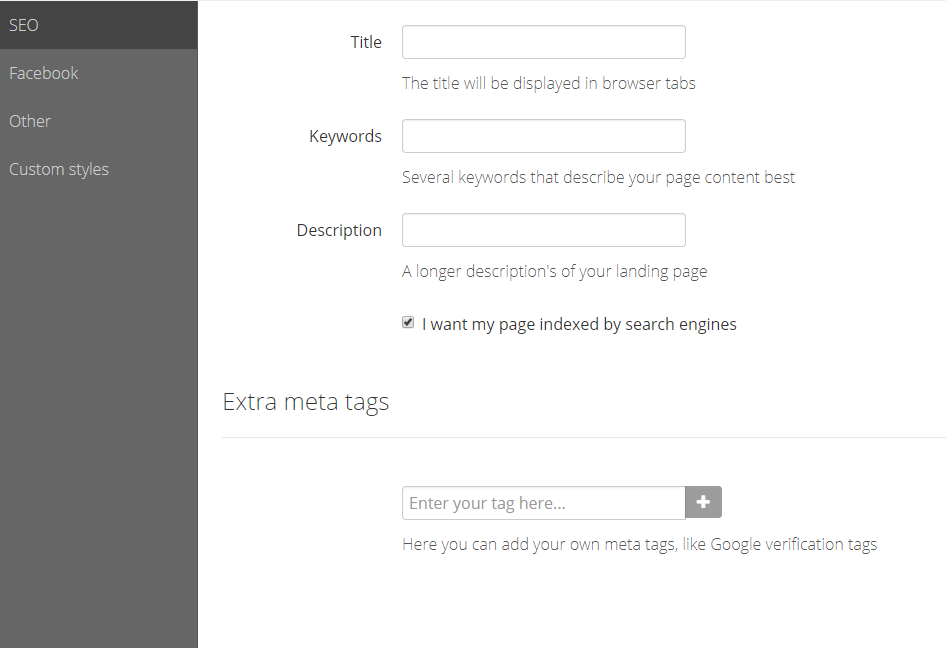Click the Extra meta tags heading

coord(306,402)
